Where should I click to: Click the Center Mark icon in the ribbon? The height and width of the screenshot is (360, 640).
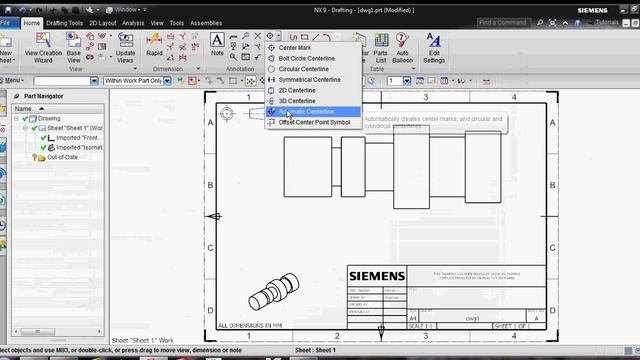coord(270,36)
